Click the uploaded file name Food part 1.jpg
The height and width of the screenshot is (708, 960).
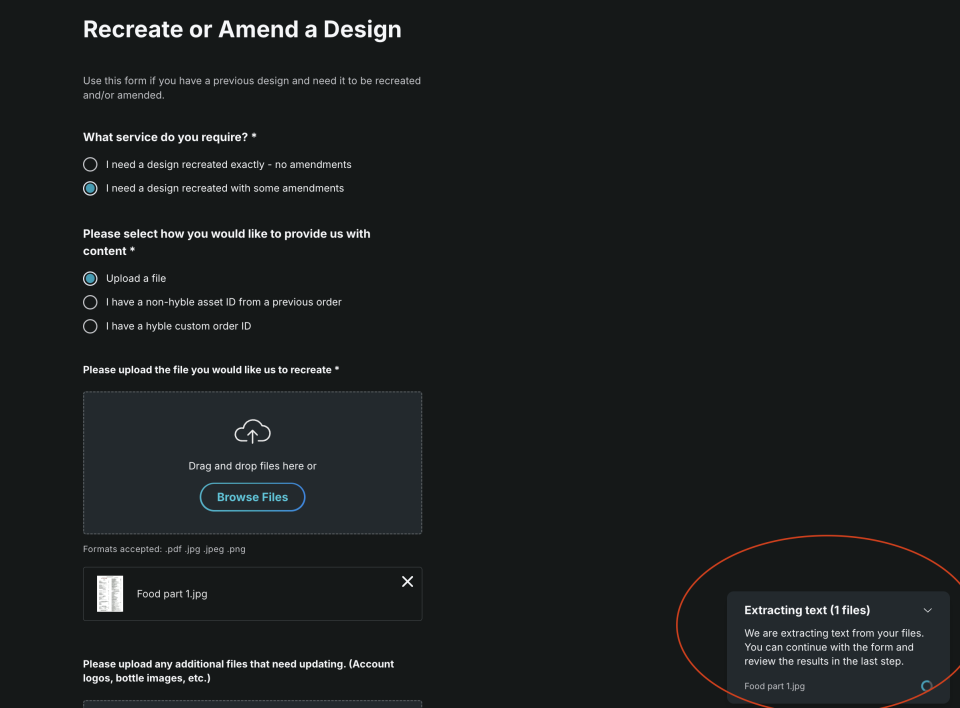coord(172,594)
